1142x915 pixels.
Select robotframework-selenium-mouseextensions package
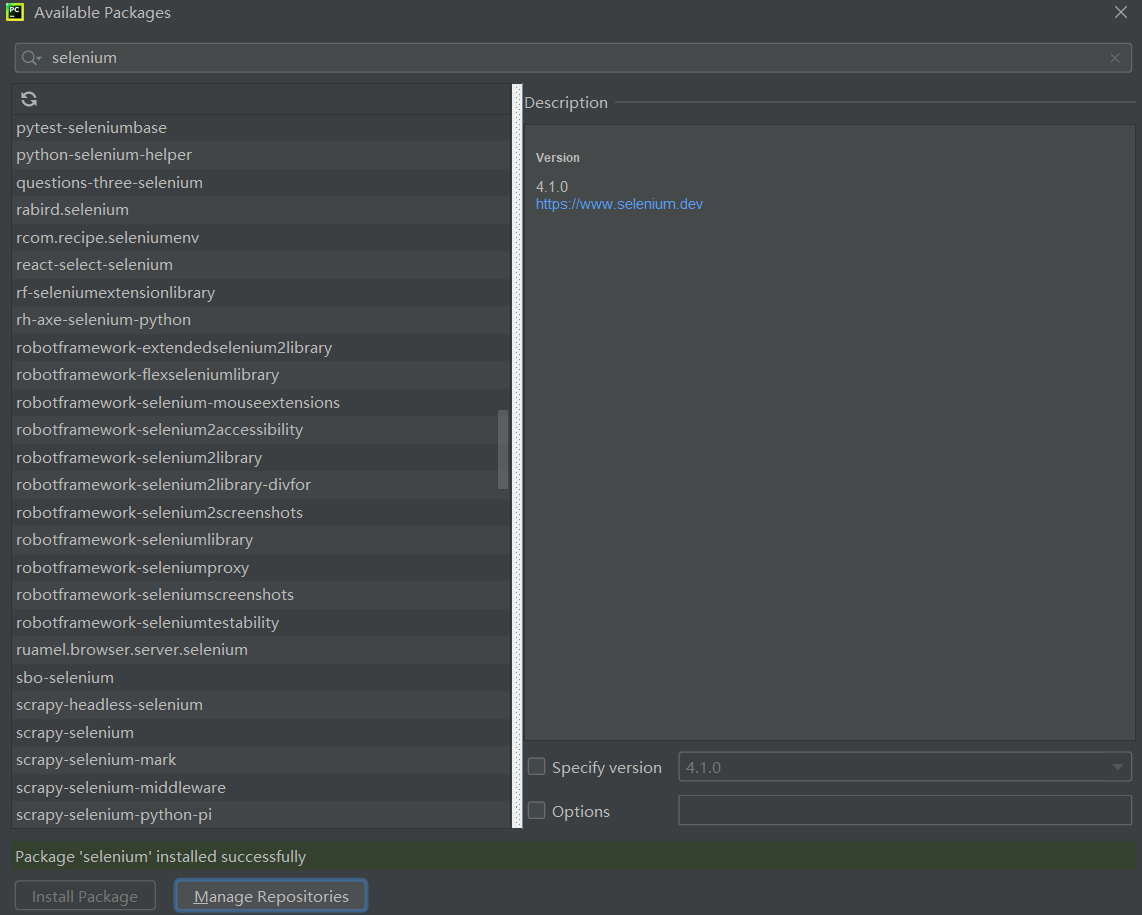(261, 403)
